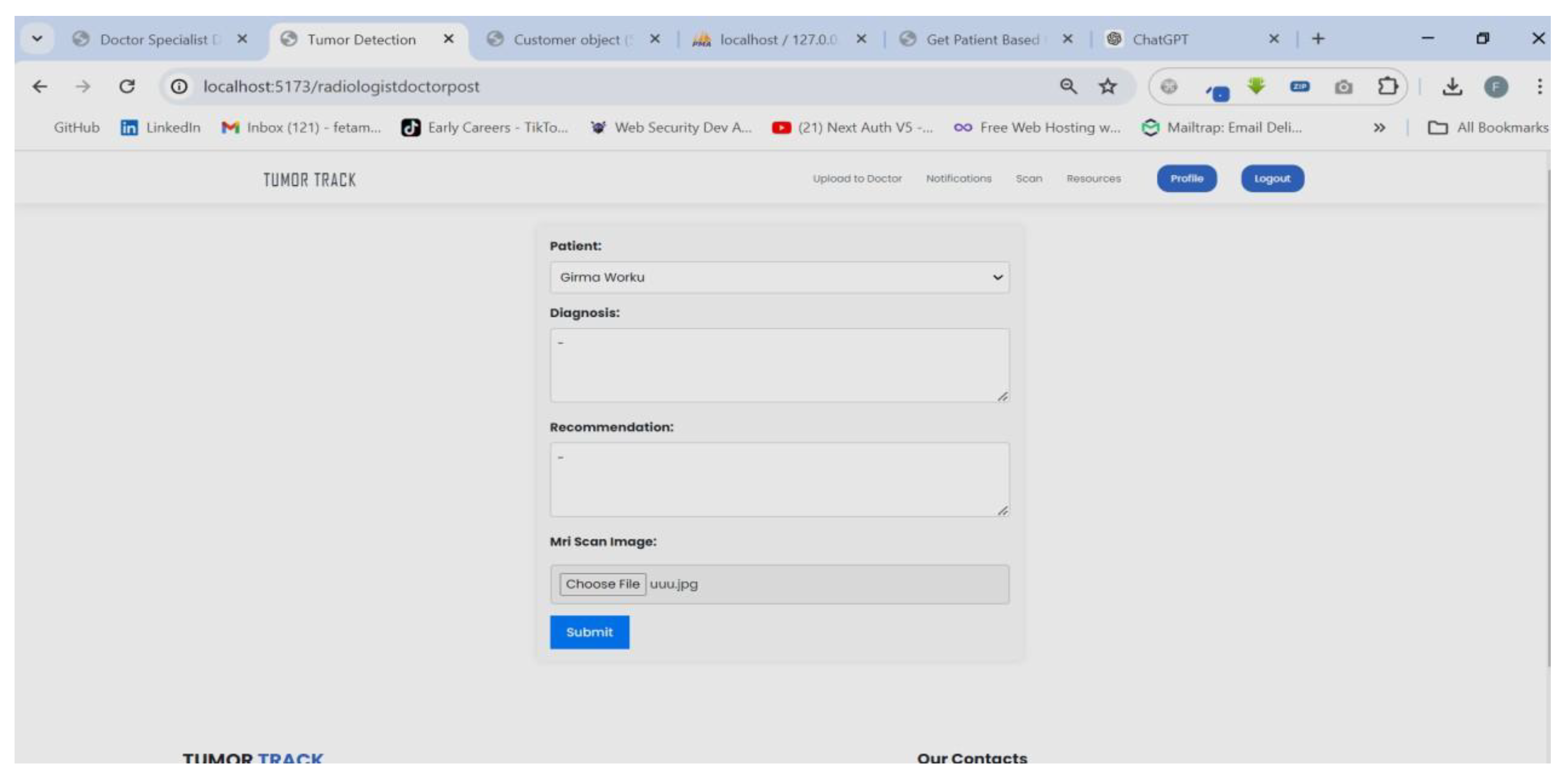Open the LinkedIn bookmark

pos(161,127)
